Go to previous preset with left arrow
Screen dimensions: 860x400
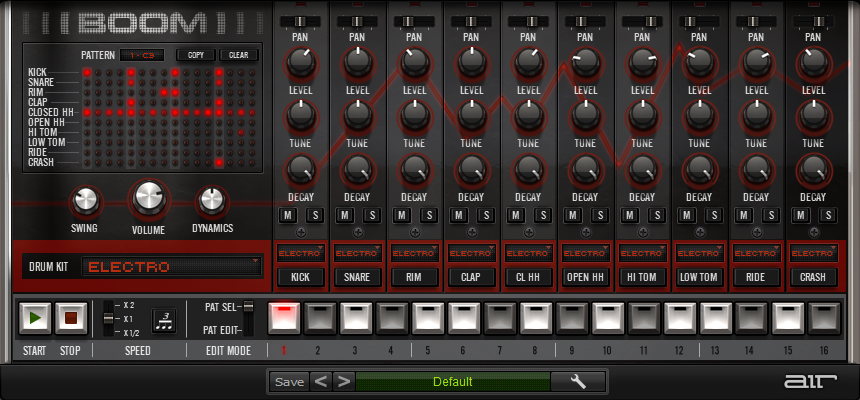pos(322,381)
